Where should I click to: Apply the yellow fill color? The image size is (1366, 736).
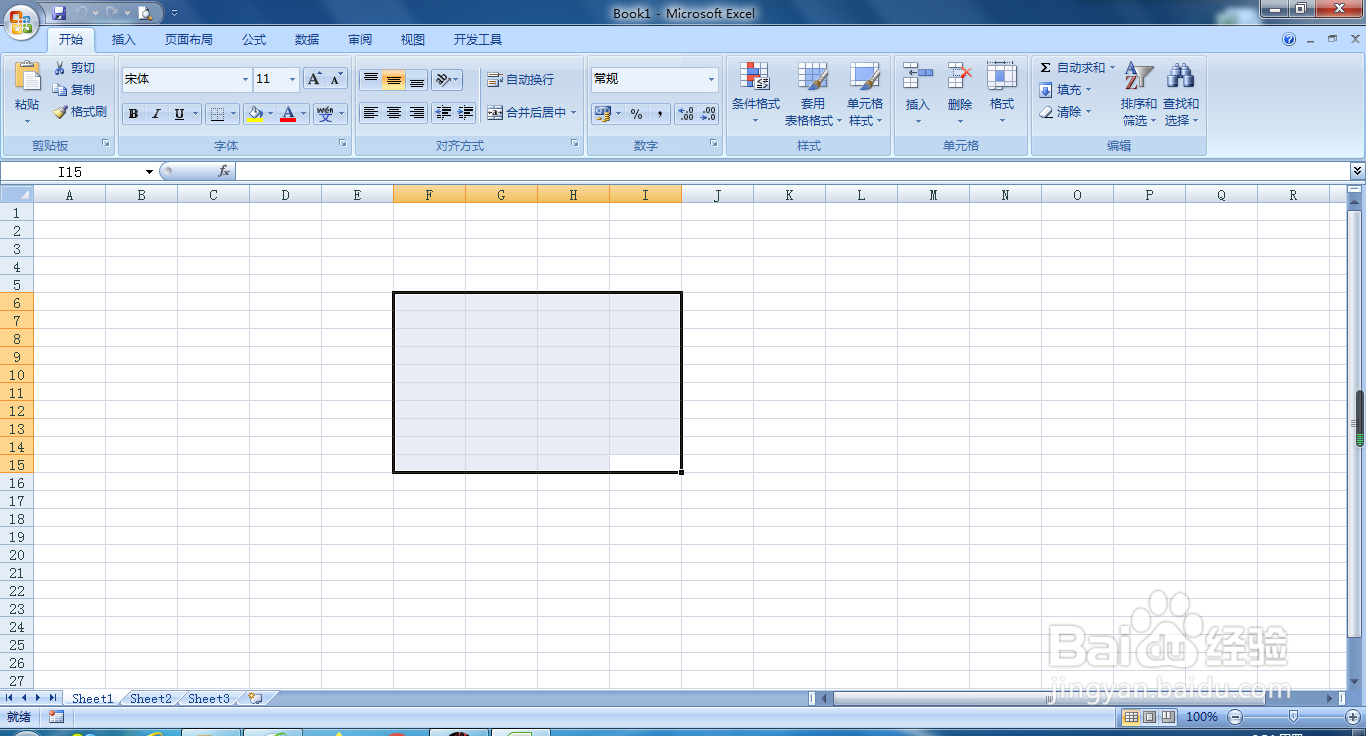point(256,114)
